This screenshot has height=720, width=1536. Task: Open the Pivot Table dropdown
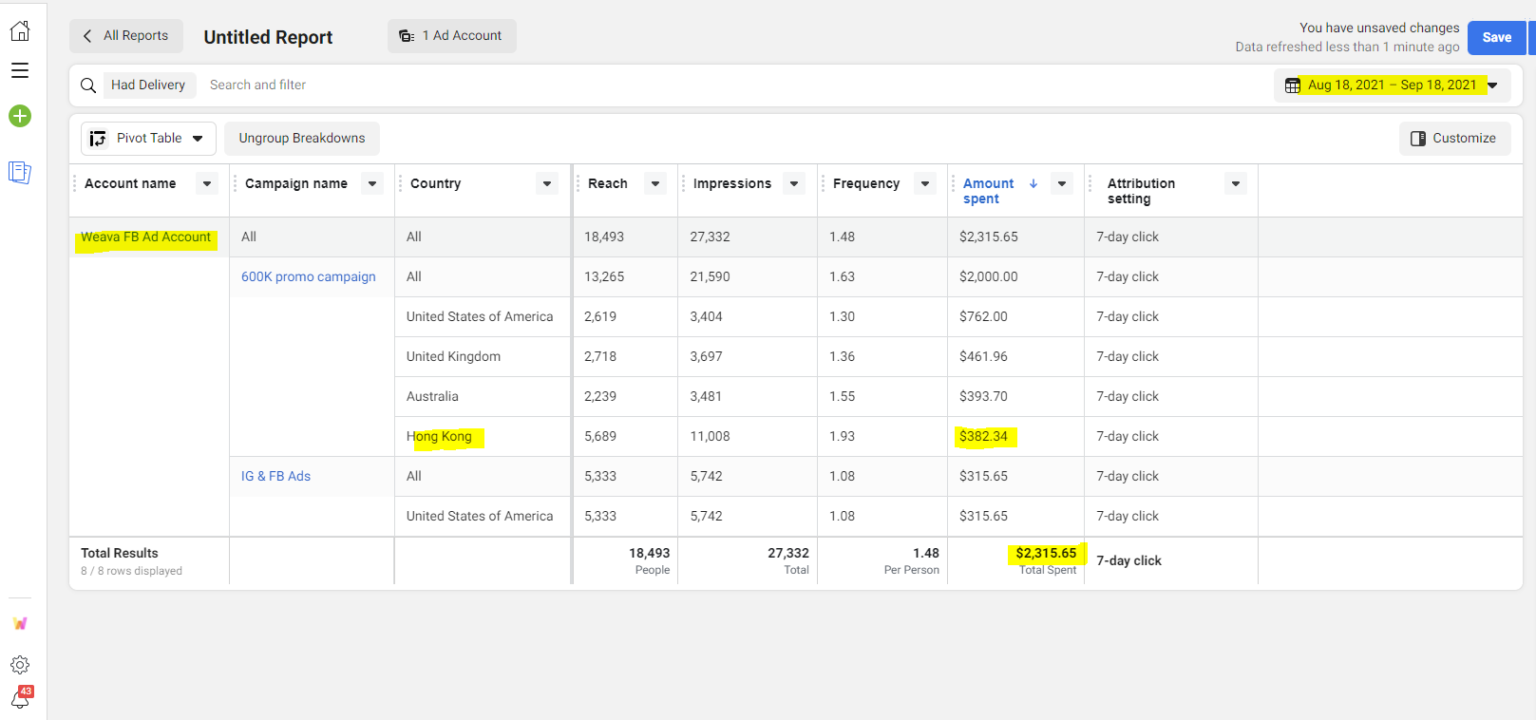(x=148, y=138)
